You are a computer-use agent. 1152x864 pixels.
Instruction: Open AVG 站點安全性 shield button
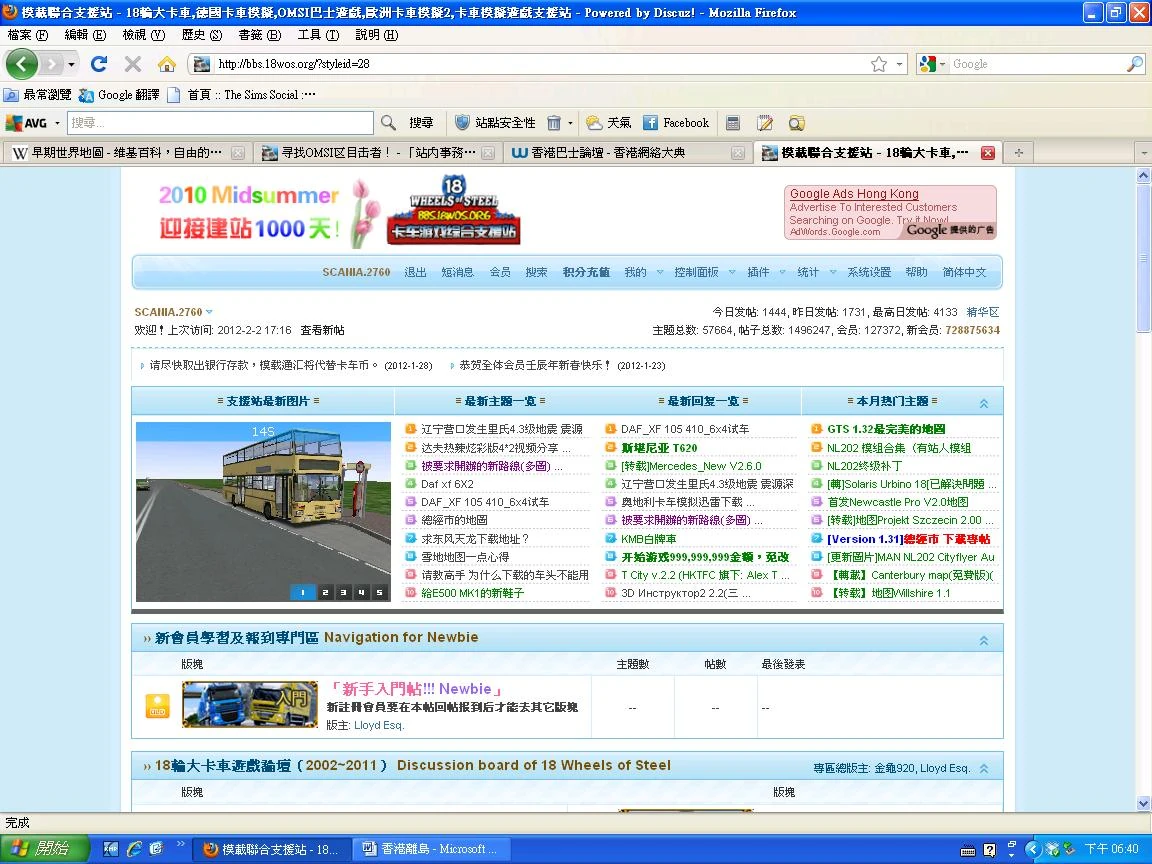pos(494,123)
